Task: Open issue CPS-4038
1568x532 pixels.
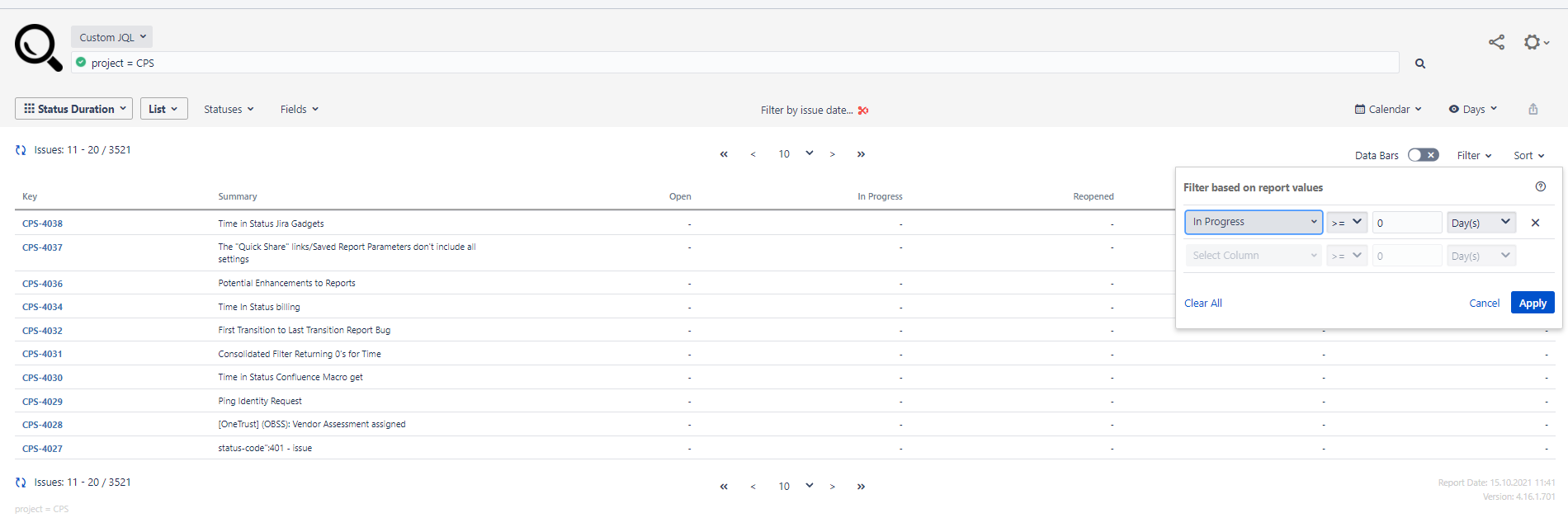Action: coord(42,224)
